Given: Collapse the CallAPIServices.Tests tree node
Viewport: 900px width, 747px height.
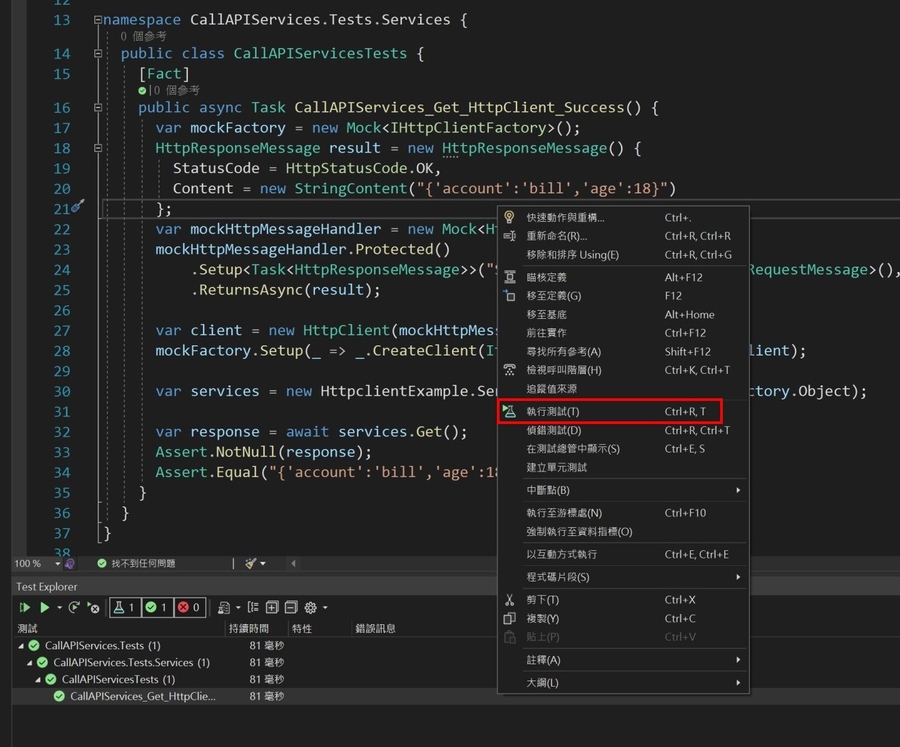Looking at the screenshot, I should tap(22, 646).
